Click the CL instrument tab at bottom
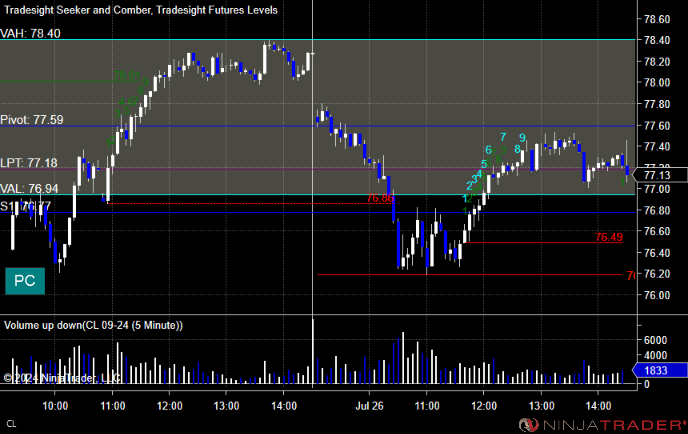Image resolution: width=688 pixels, height=434 pixels. click(11, 424)
